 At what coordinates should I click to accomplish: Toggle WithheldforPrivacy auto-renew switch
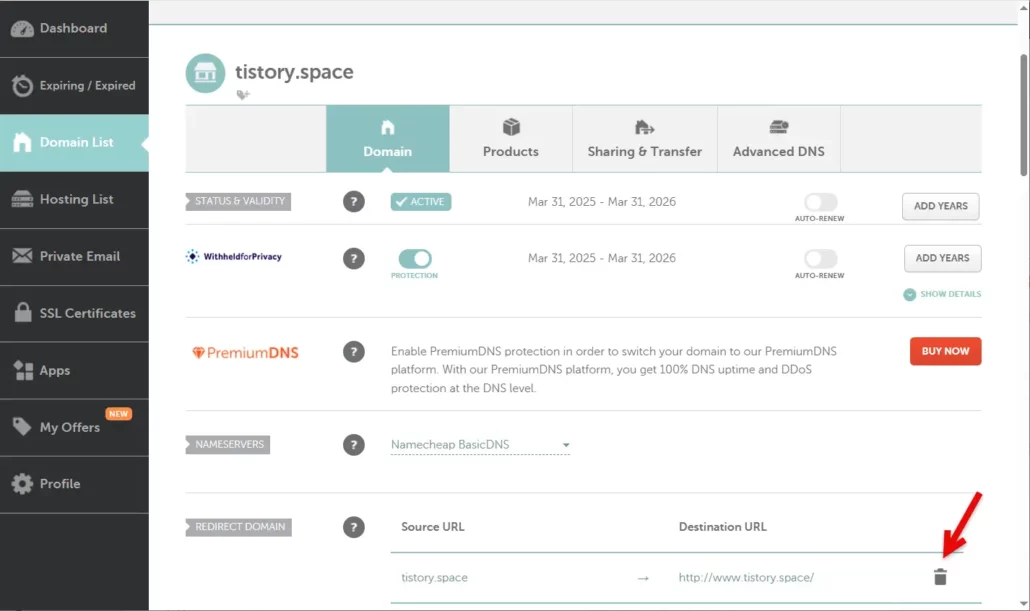(x=820, y=258)
